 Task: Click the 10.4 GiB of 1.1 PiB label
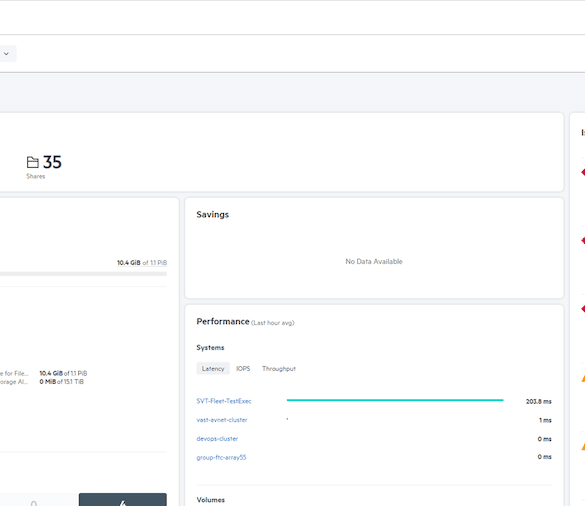click(142, 263)
